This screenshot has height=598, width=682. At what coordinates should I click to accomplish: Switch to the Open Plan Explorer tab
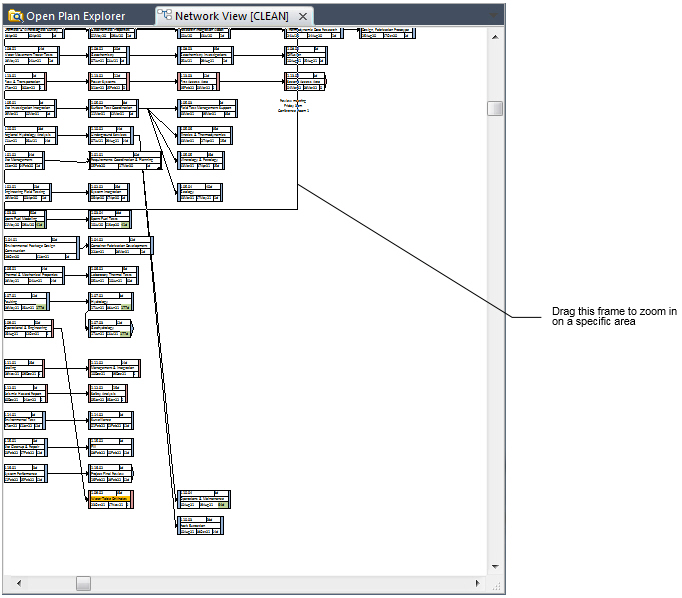[x=77, y=16]
